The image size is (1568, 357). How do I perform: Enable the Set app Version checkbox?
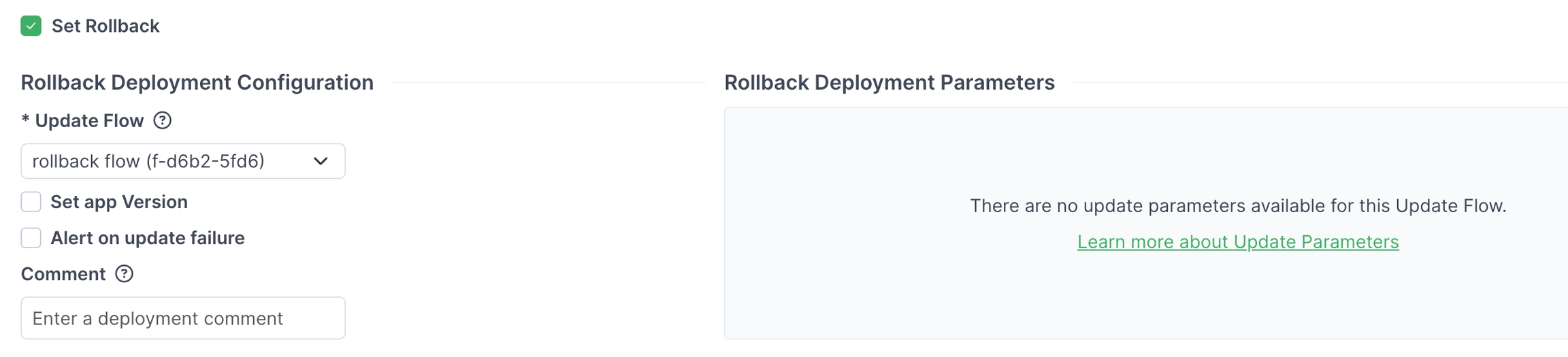(x=31, y=202)
